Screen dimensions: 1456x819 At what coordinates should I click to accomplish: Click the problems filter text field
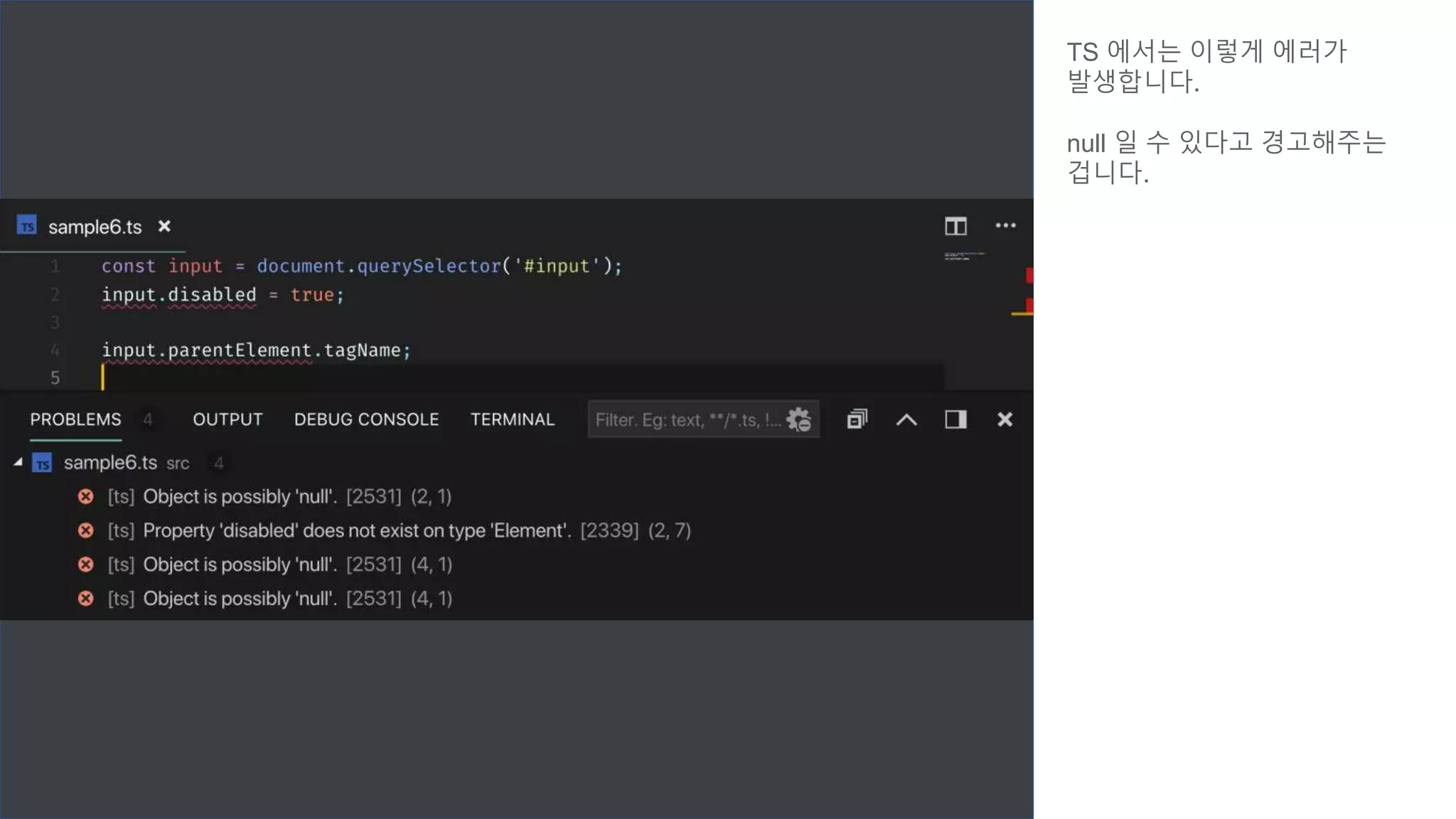(686, 419)
